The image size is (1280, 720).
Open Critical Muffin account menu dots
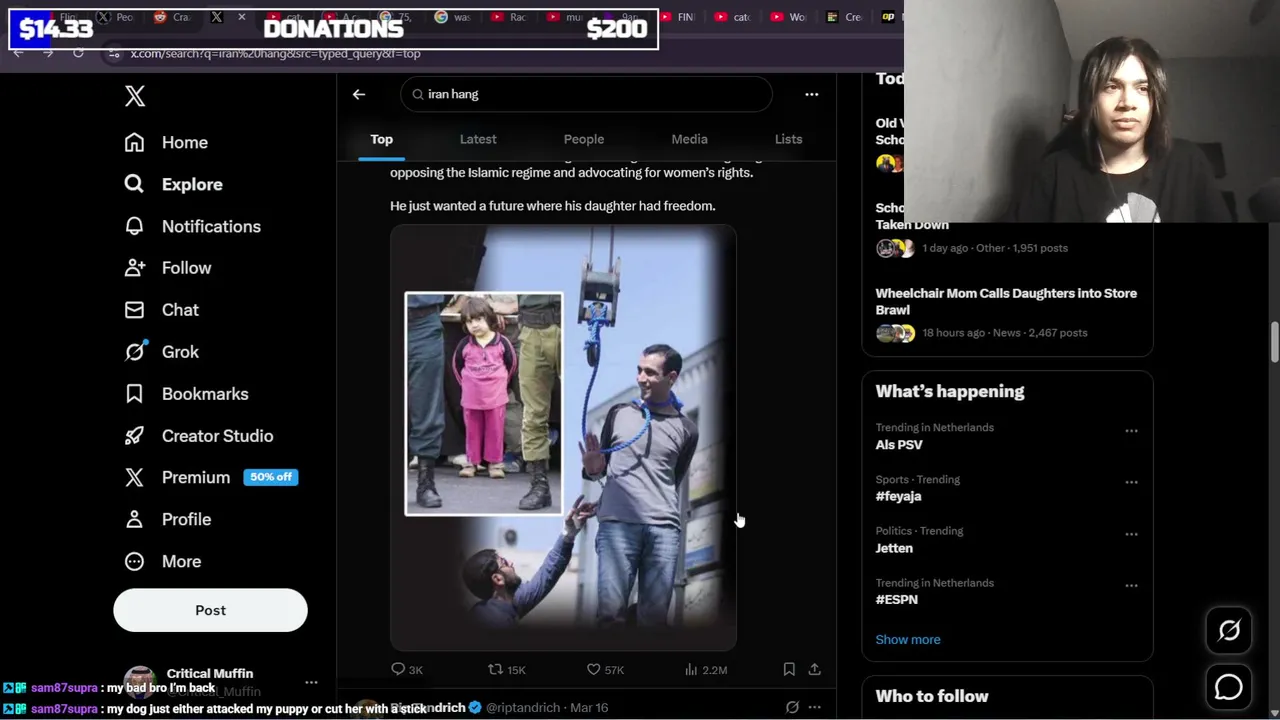pyautogui.click(x=311, y=682)
